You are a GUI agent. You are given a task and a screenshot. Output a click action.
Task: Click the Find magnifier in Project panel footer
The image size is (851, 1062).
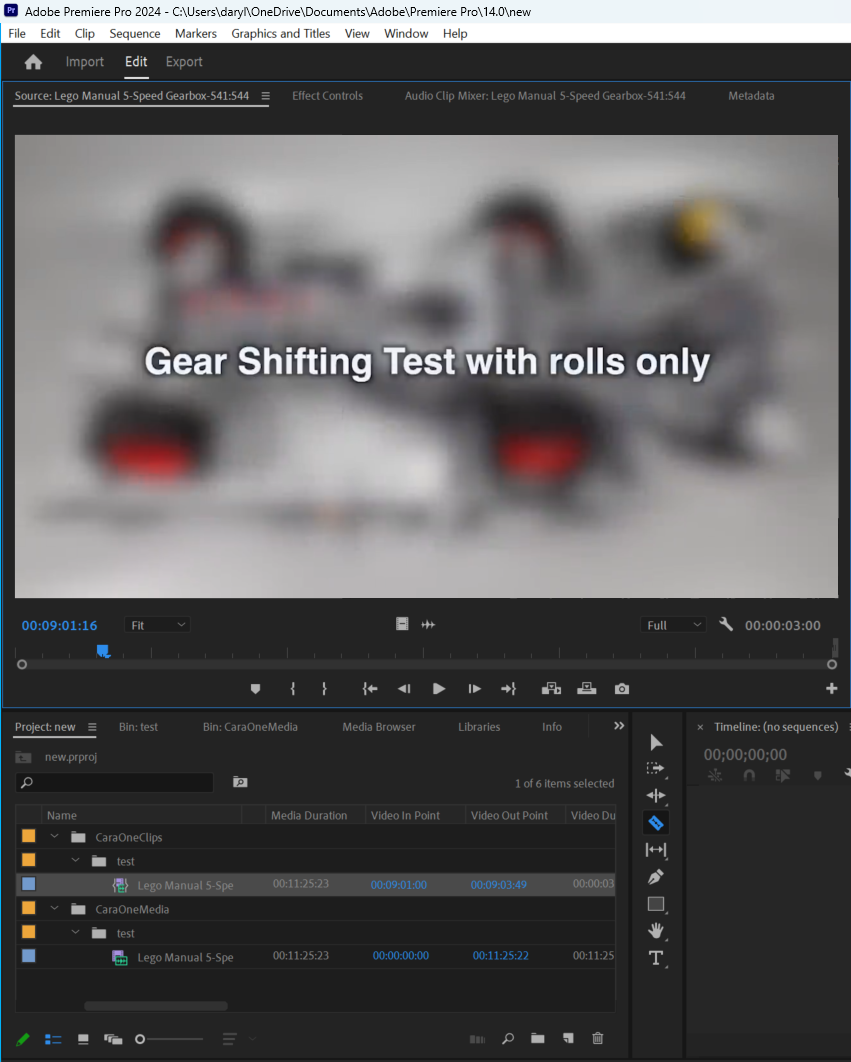tap(508, 1038)
